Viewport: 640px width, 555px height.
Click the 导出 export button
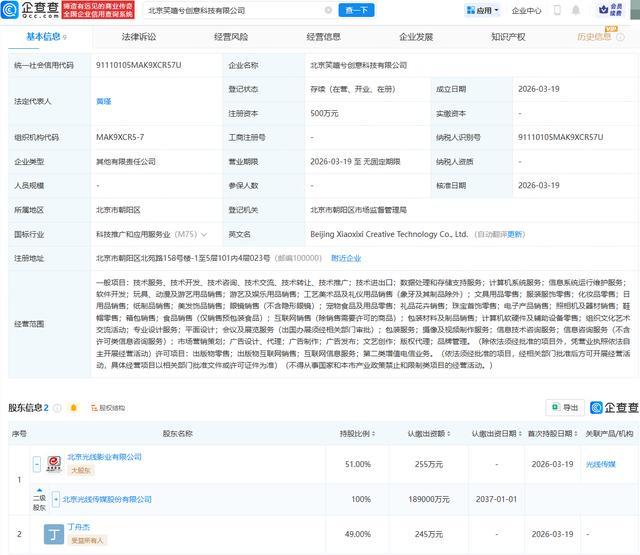565,407
